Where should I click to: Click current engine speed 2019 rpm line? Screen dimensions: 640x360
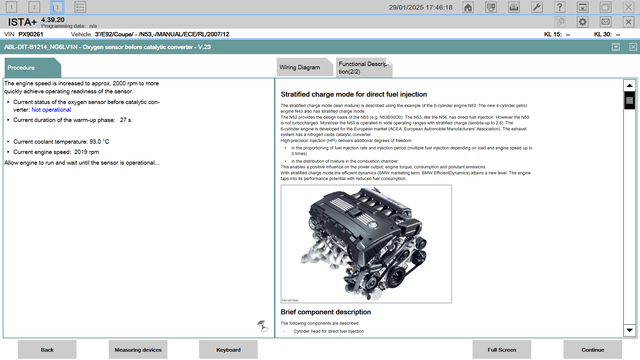click(x=56, y=152)
